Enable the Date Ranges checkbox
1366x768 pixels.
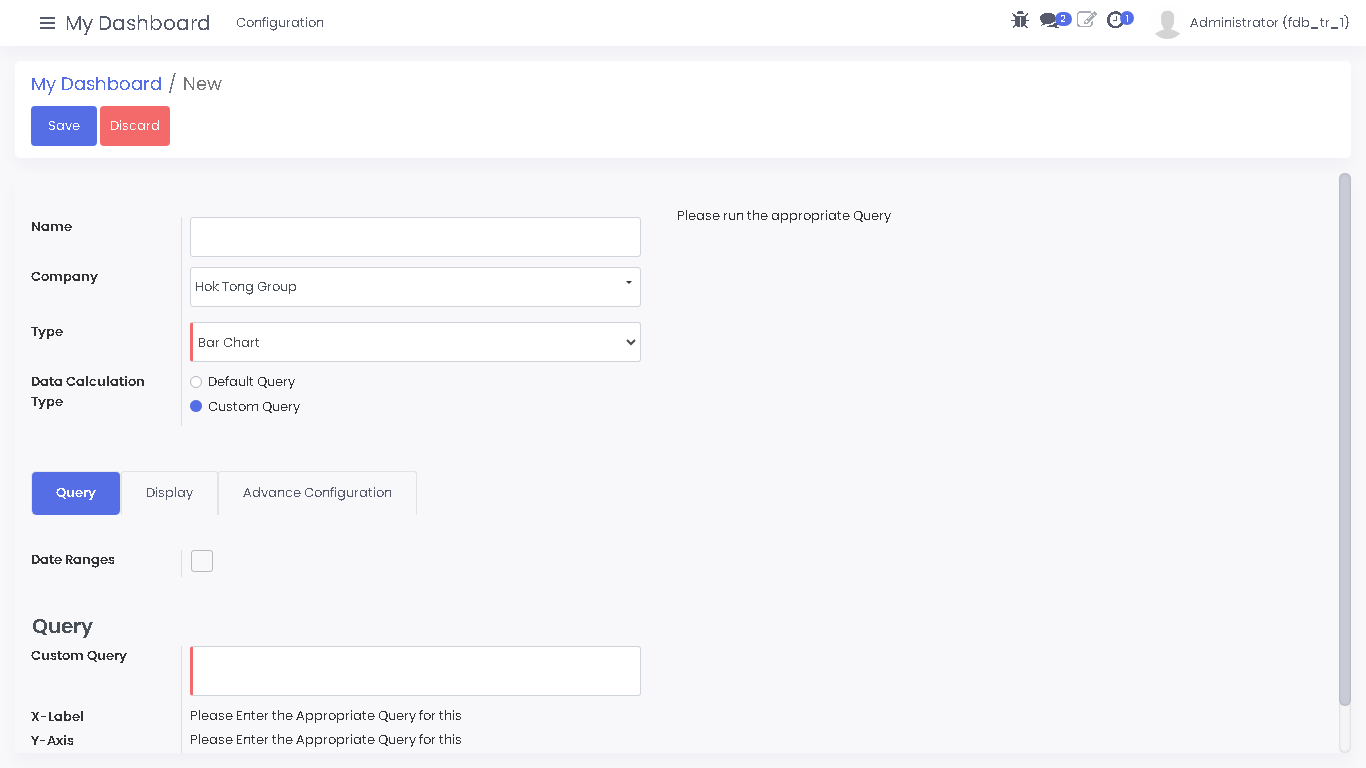[x=202, y=561]
